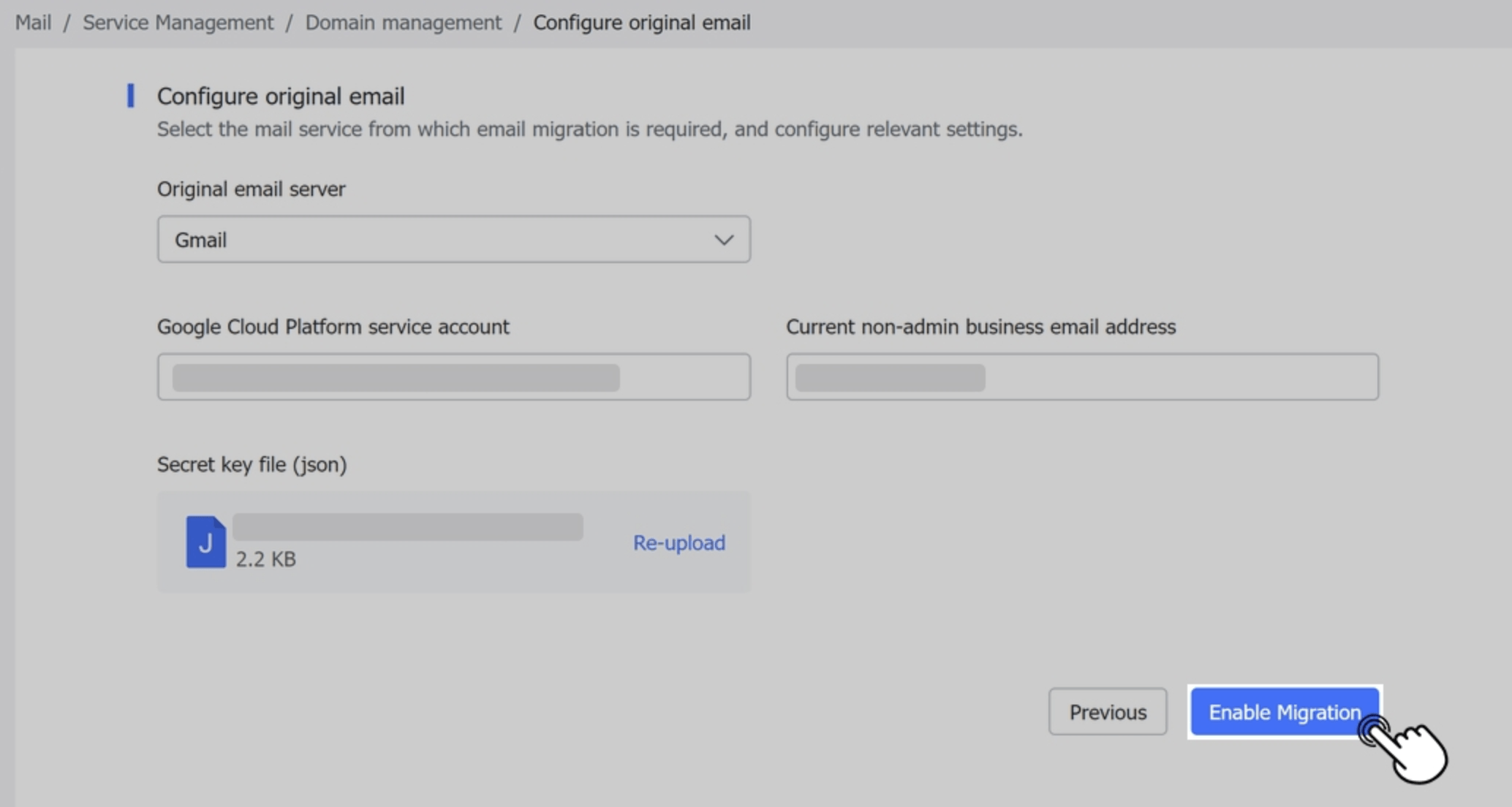Image resolution: width=1512 pixels, height=807 pixels.
Task: Click the Secret key file (json) label
Action: [x=252, y=464]
